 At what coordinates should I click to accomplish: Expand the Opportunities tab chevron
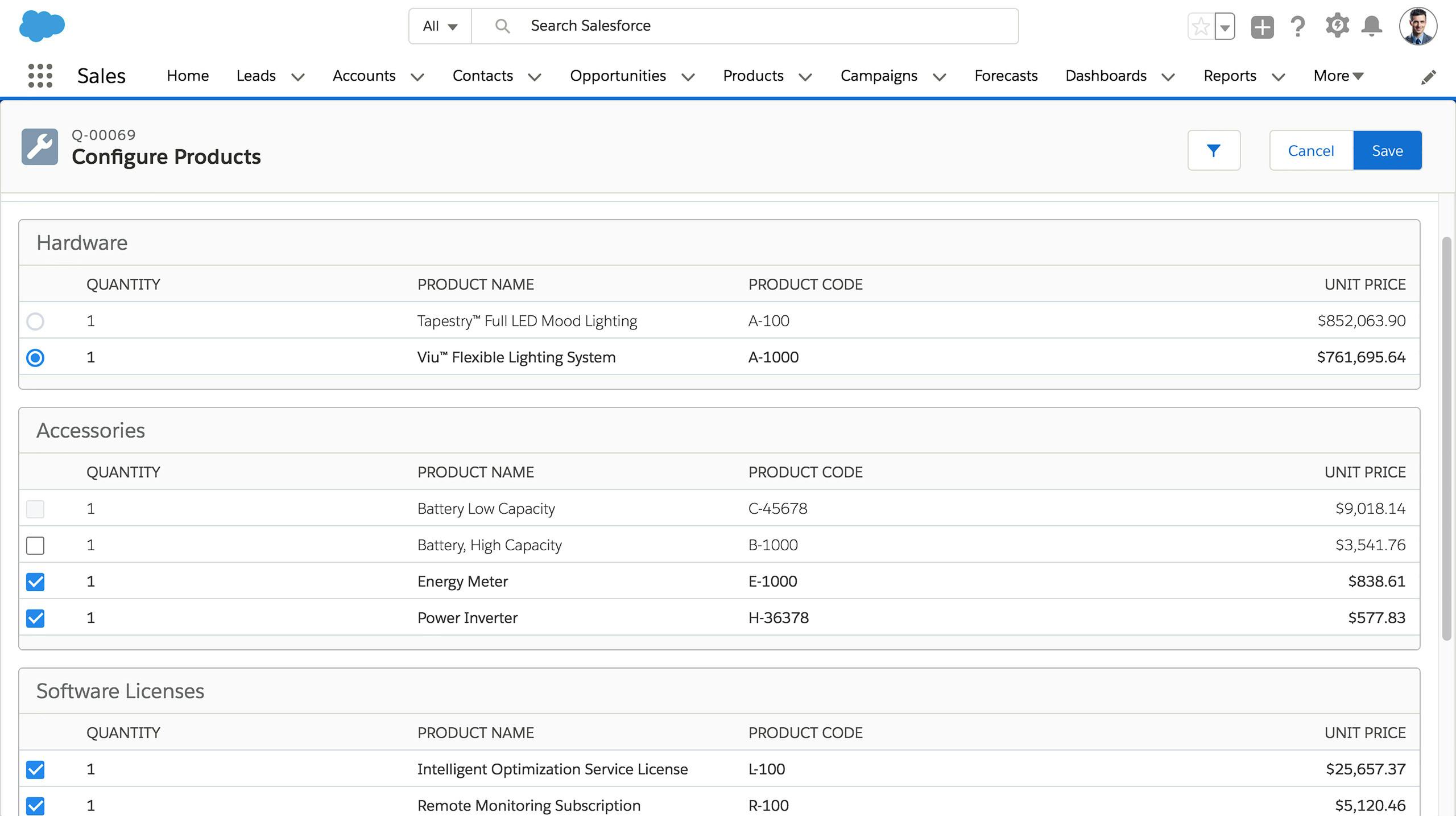coord(688,77)
